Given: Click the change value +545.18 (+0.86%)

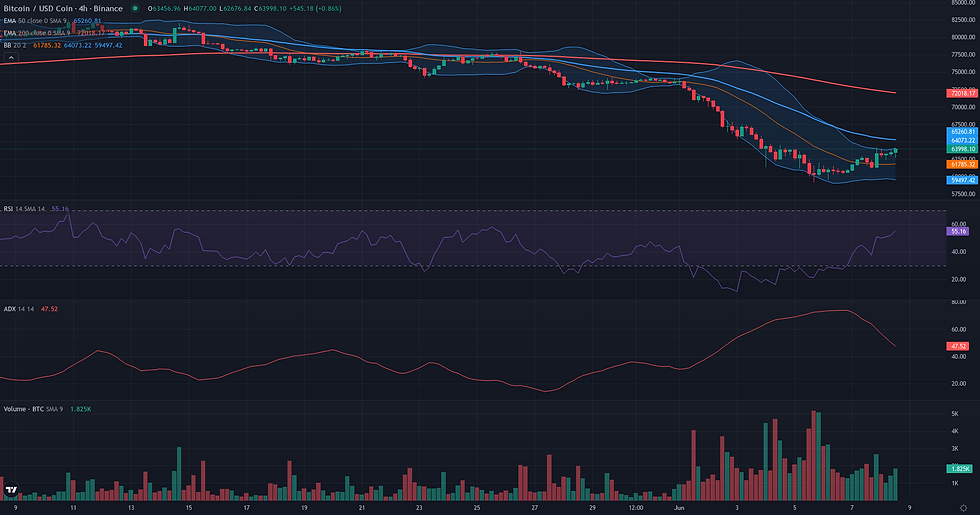Looking at the screenshot, I should (315, 9).
